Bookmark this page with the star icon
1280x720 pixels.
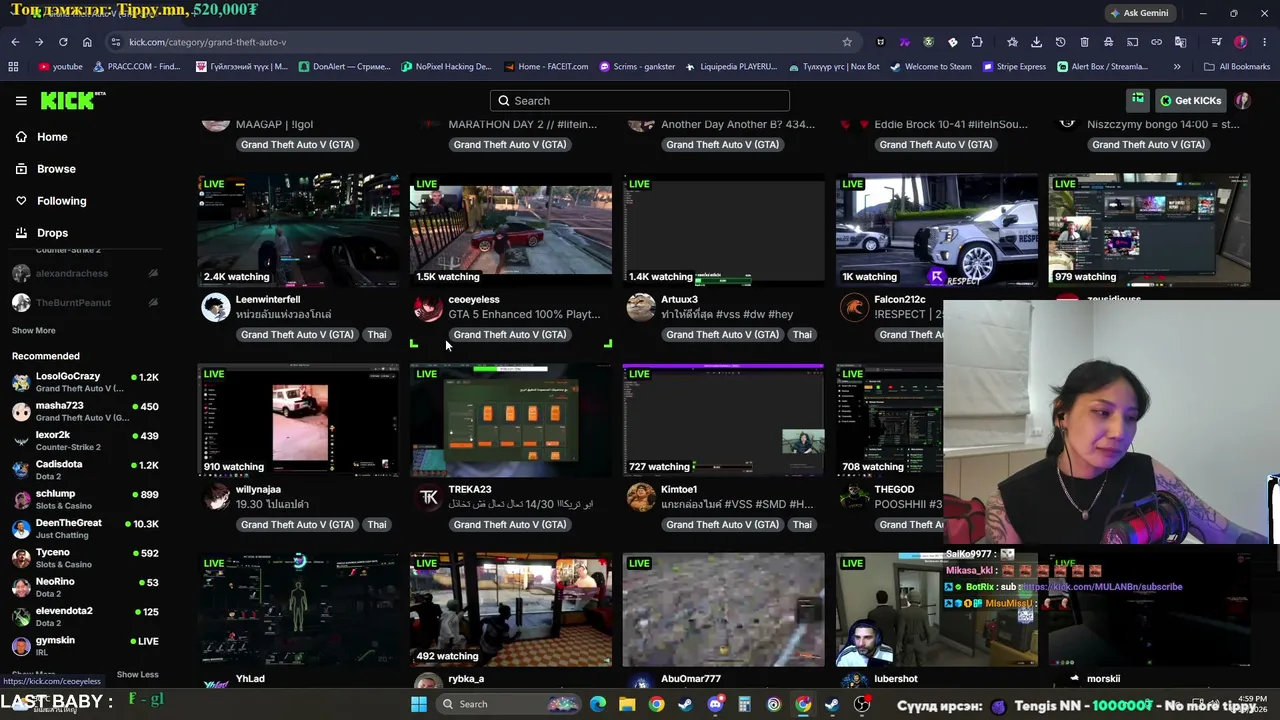tap(847, 42)
